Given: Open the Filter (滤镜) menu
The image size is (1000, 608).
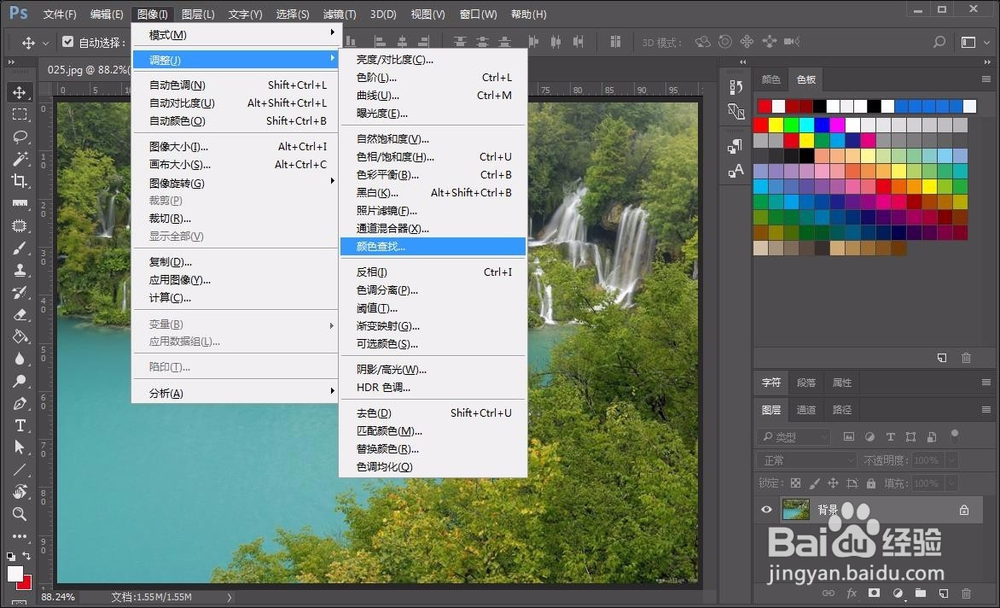Looking at the screenshot, I should pos(339,14).
